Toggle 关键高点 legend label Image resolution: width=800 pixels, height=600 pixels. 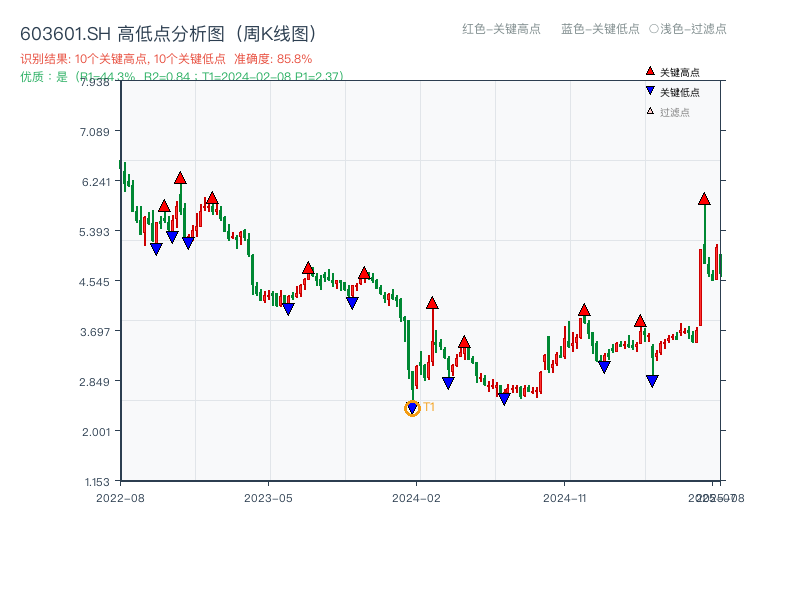pos(680,72)
